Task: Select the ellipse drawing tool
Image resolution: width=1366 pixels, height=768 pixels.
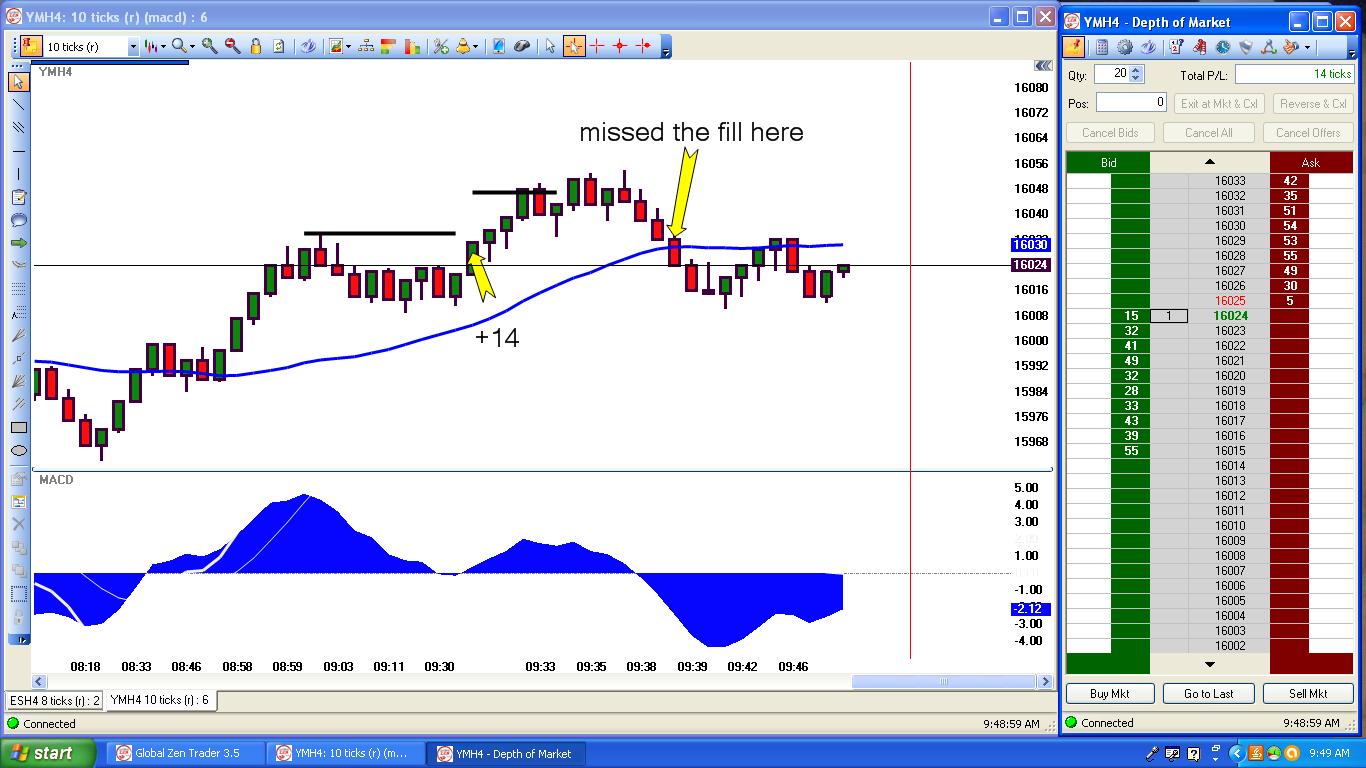Action: click(x=19, y=451)
